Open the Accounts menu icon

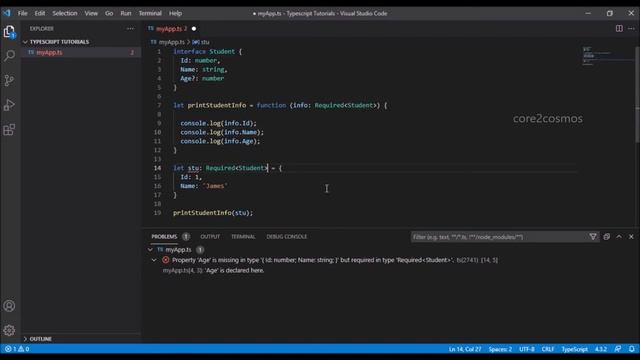click(x=9, y=306)
